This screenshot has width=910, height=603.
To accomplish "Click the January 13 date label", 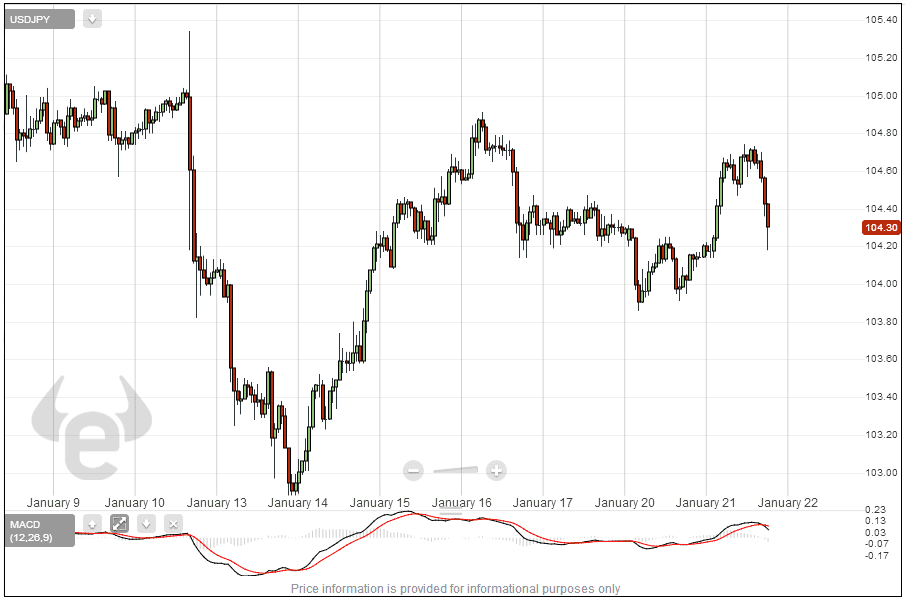I will pos(216,503).
